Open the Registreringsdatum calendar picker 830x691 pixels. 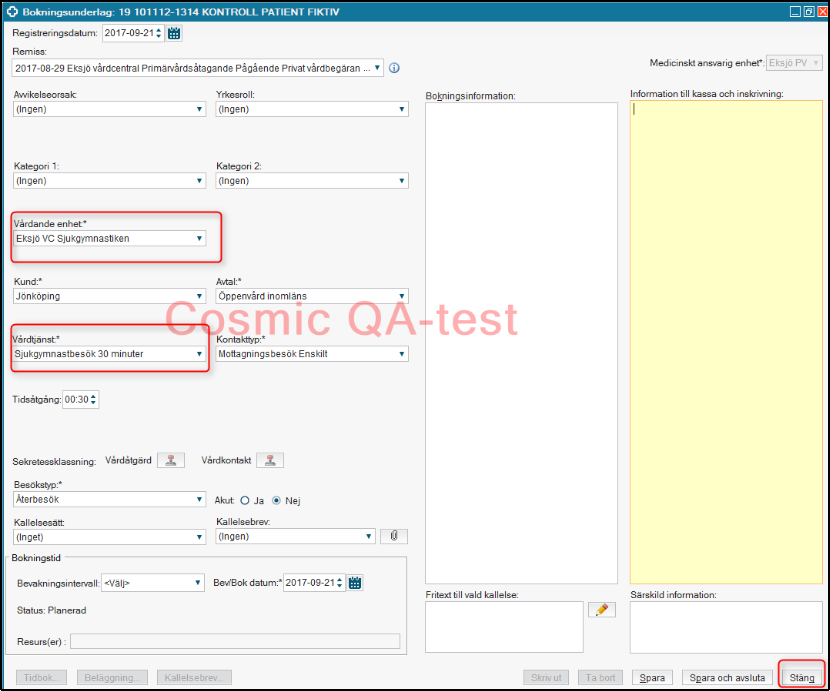[x=174, y=33]
